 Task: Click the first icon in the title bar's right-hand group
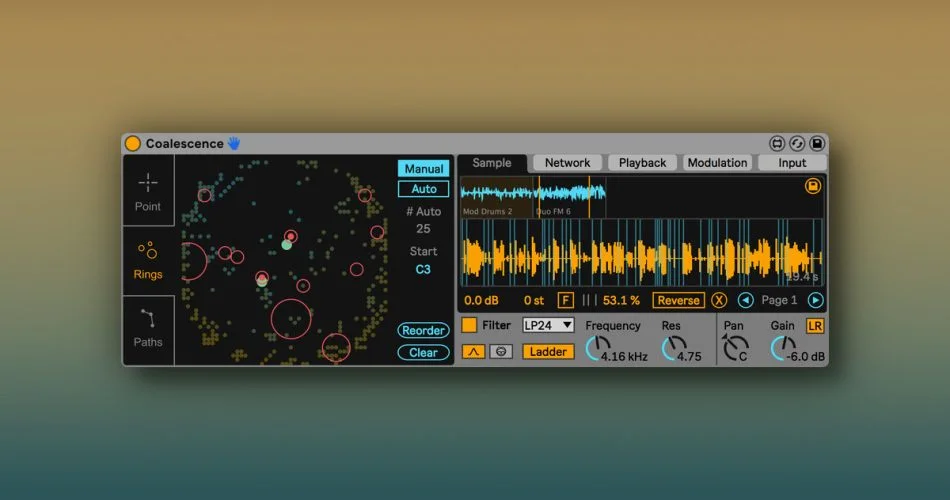[777, 144]
